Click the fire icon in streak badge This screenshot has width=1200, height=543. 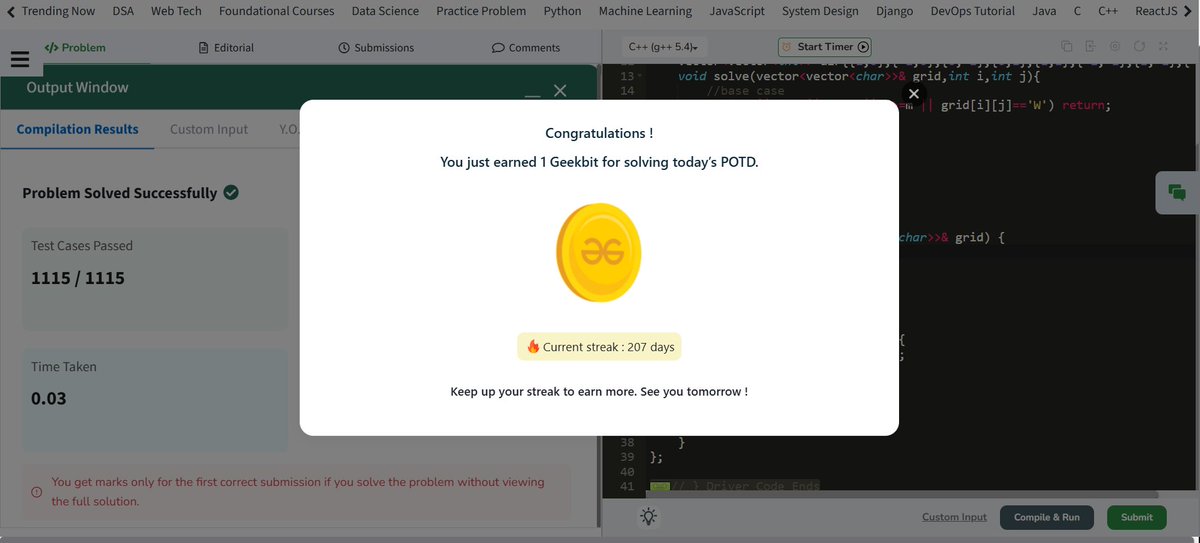[x=533, y=347]
